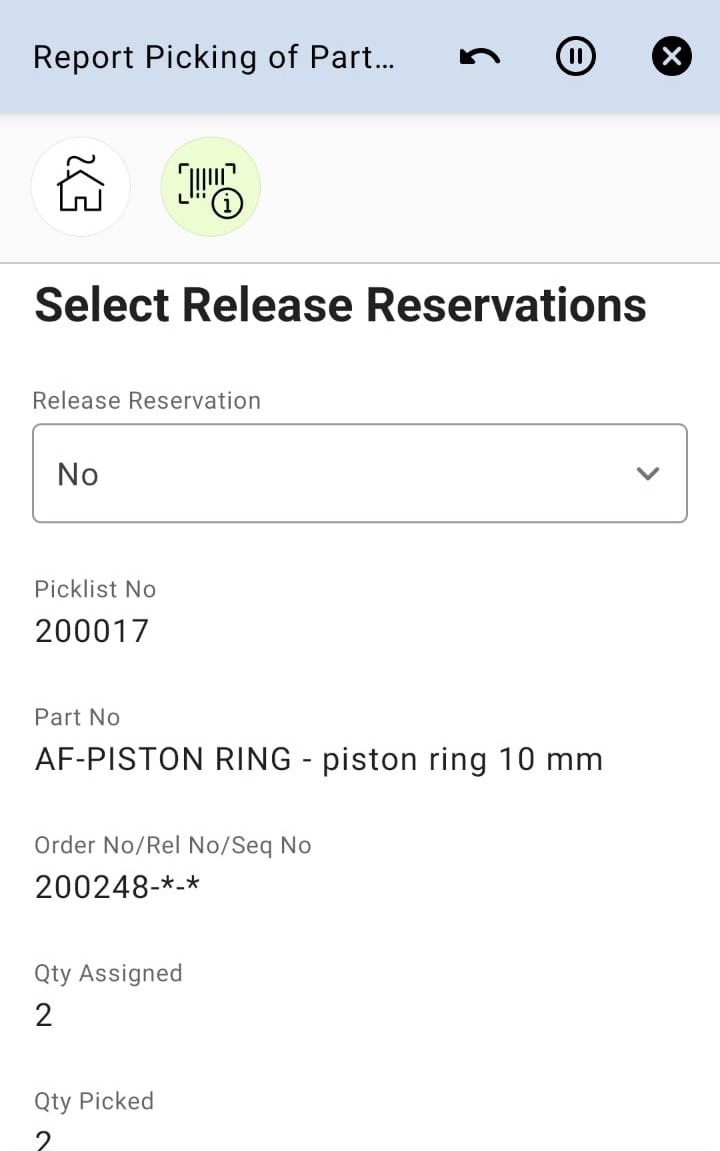720x1151 pixels.
Task: Open the barcode scan information icon
Action: pyautogui.click(x=210, y=187)
